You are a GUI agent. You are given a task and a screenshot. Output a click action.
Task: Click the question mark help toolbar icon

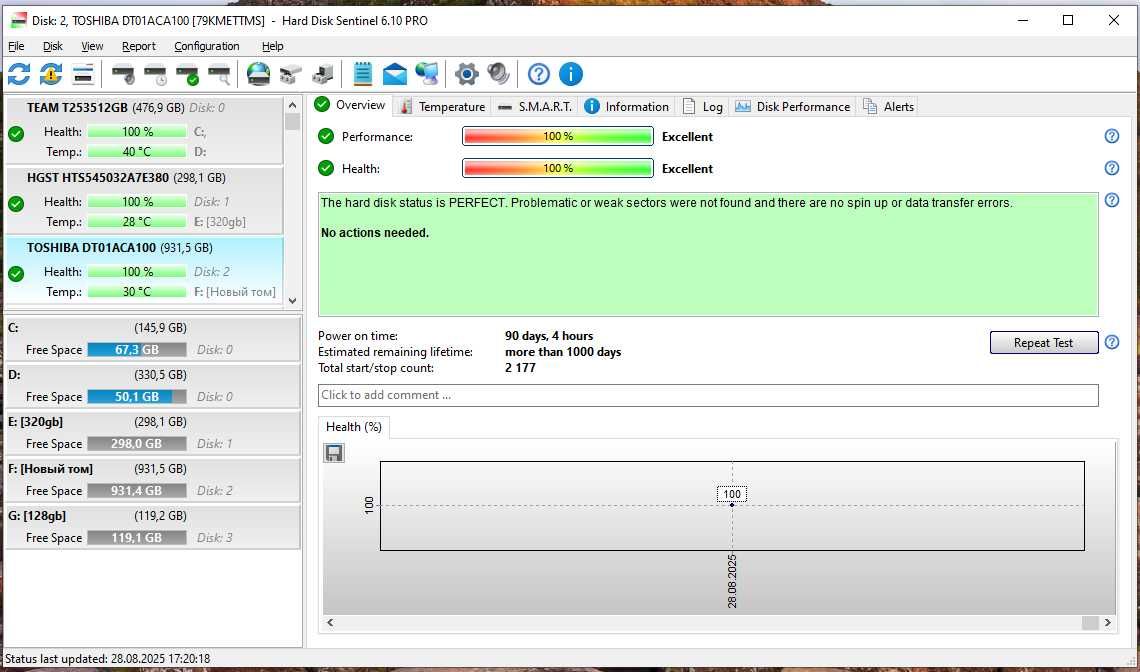click(538, 73)
